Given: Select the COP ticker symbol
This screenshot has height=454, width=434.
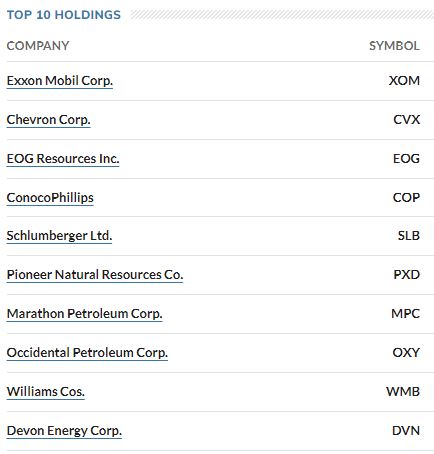Looking at the screenshot, I should (x=406, y=198).
